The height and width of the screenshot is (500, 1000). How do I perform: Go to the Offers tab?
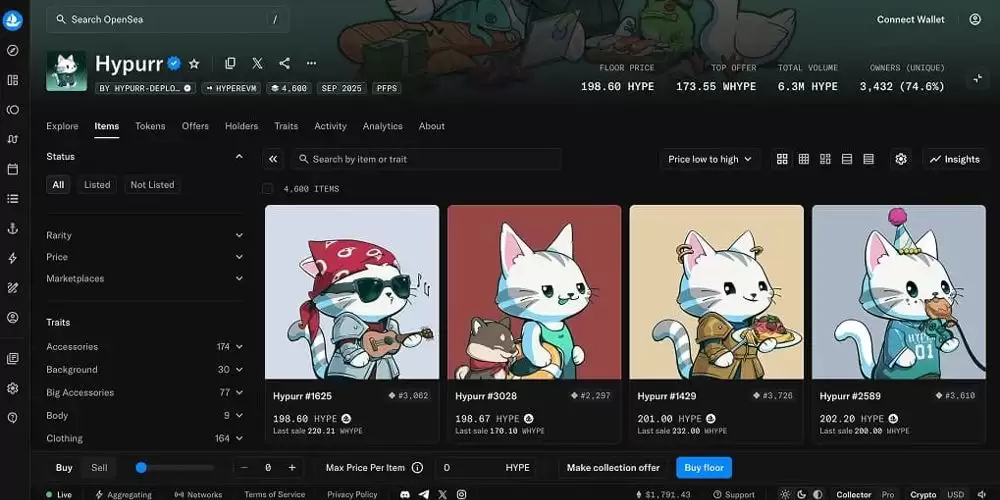coord(195,126)
